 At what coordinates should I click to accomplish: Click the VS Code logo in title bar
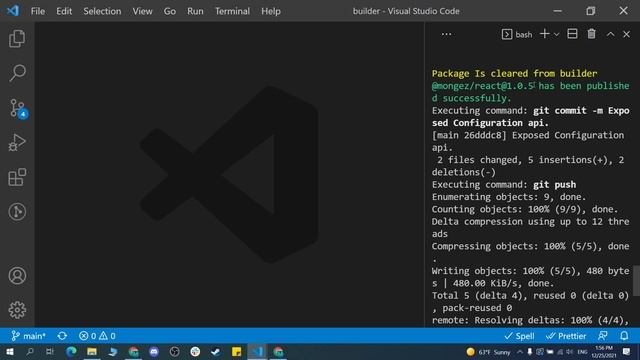point(13,11)
